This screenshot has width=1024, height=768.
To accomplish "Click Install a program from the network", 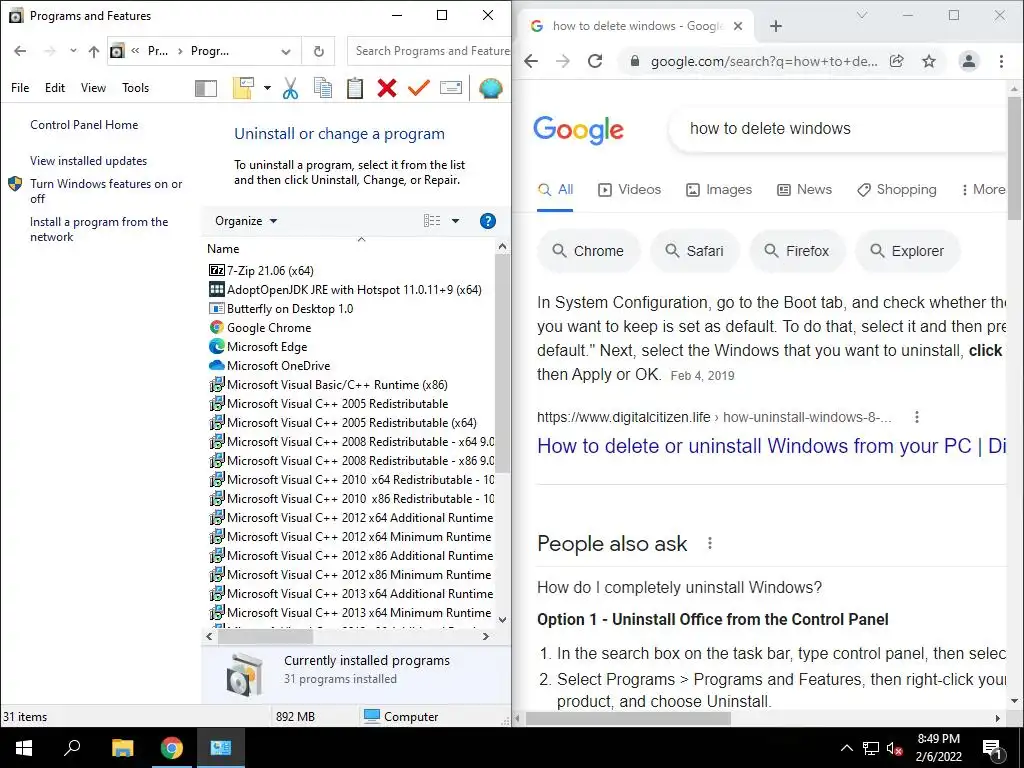I will (99, 229).
